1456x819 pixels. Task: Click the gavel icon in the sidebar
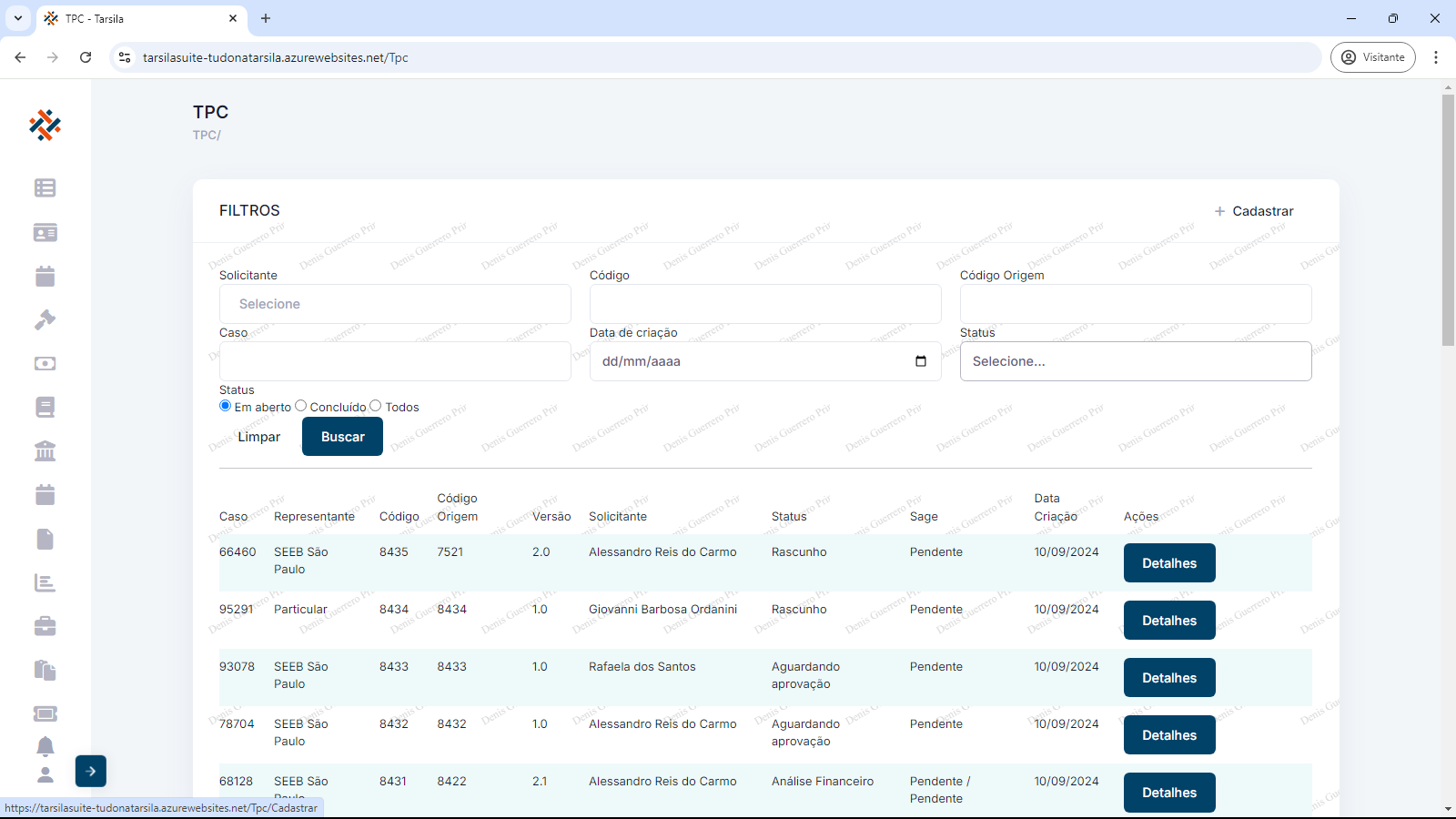pyautogui.click(x=45, y=319)
